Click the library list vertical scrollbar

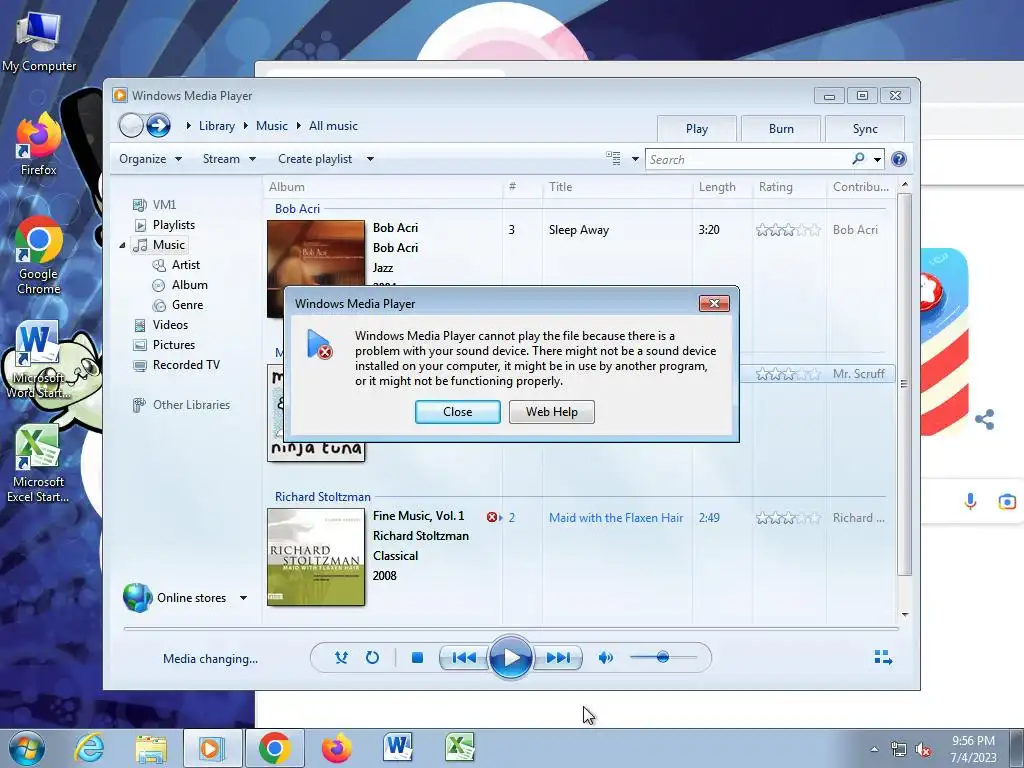pos(904,385)
